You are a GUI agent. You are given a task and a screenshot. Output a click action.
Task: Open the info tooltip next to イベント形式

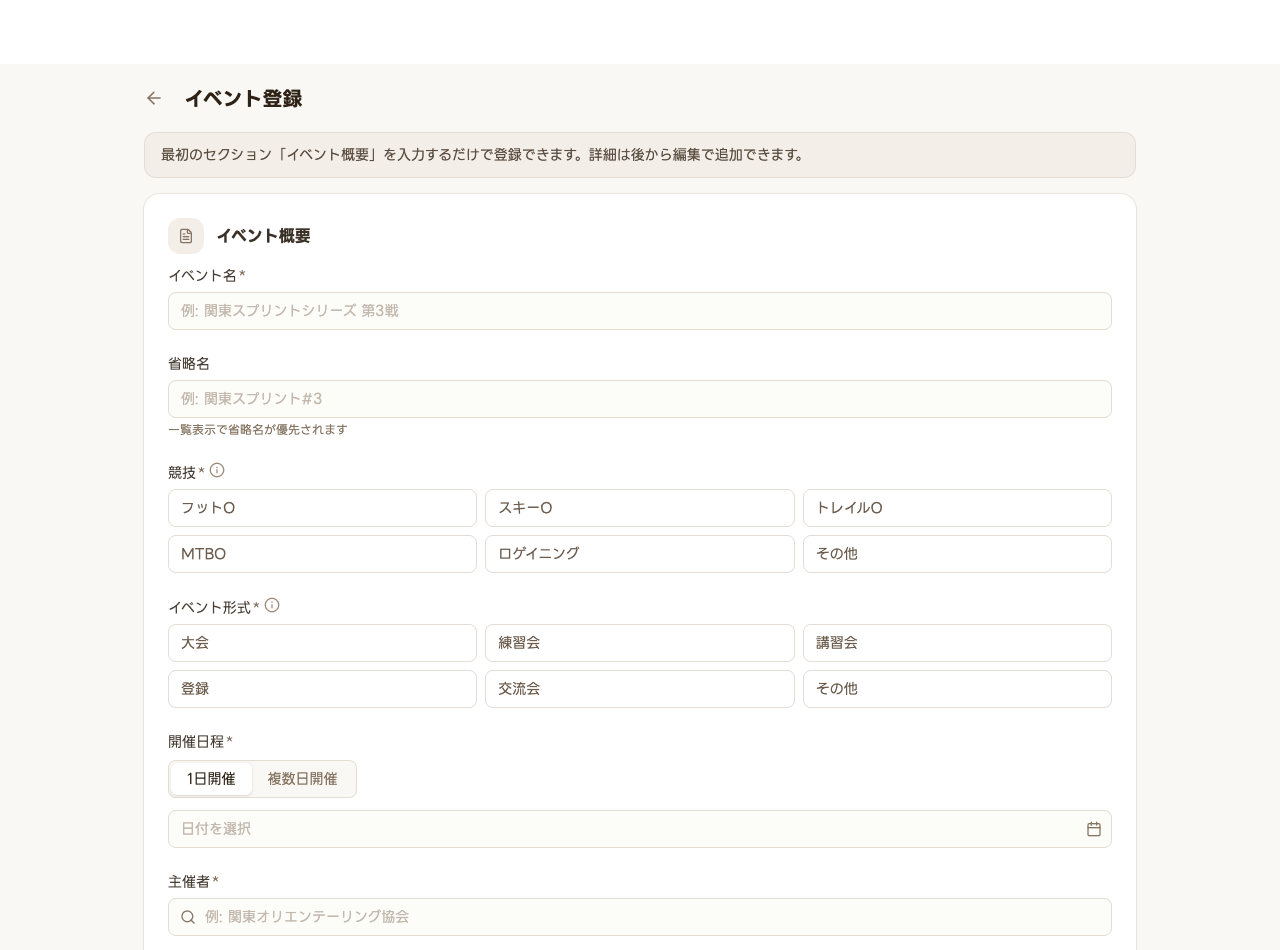273,605
